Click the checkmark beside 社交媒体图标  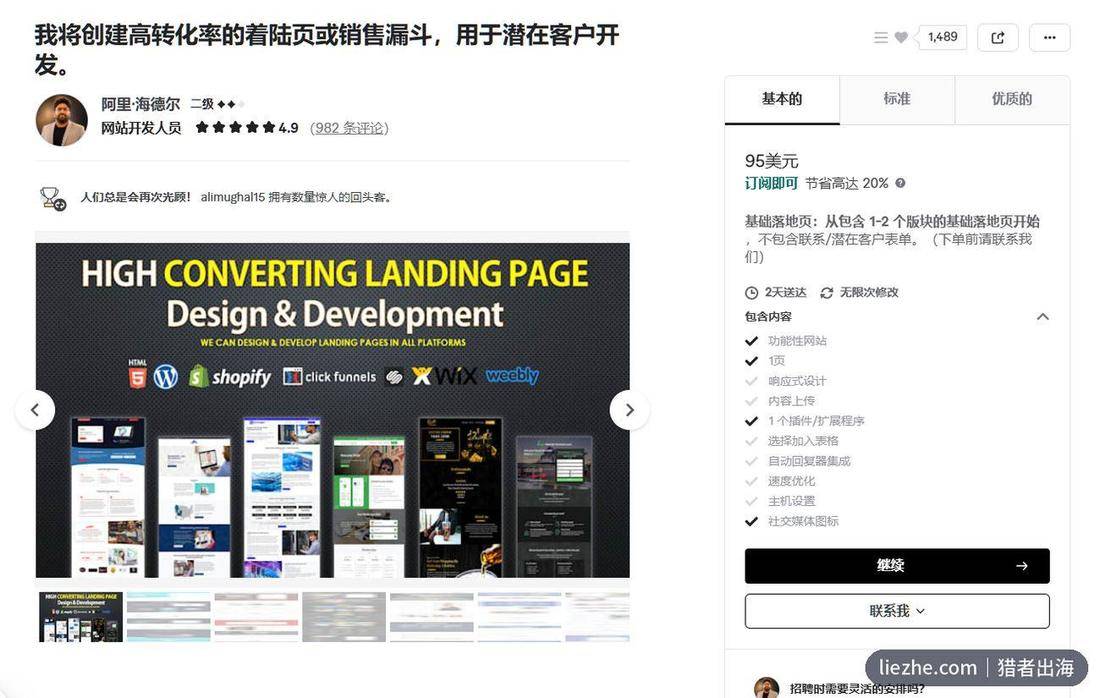(751, 521)
